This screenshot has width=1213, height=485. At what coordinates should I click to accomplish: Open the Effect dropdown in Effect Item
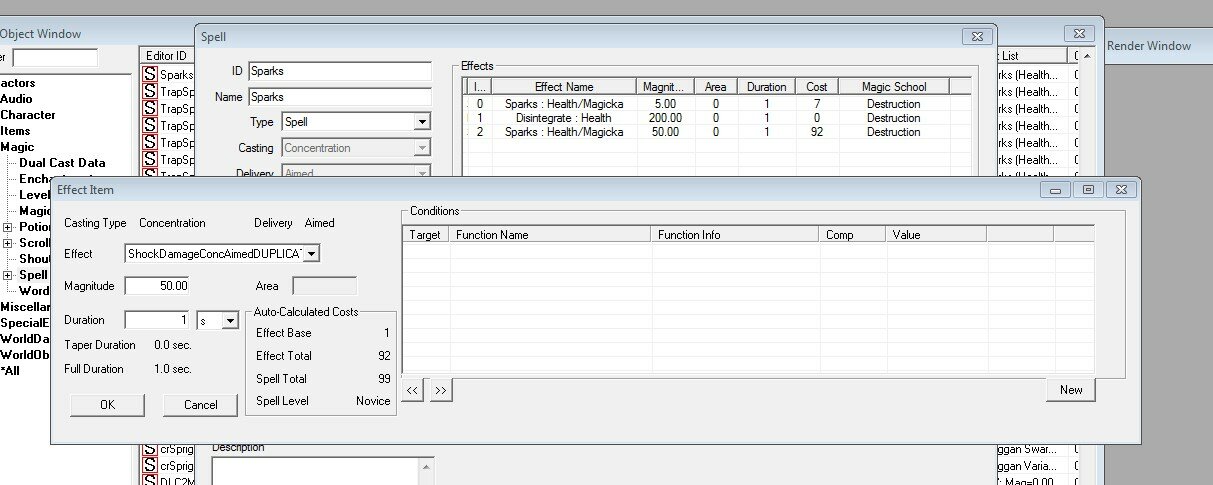click(x=311, y=254)
